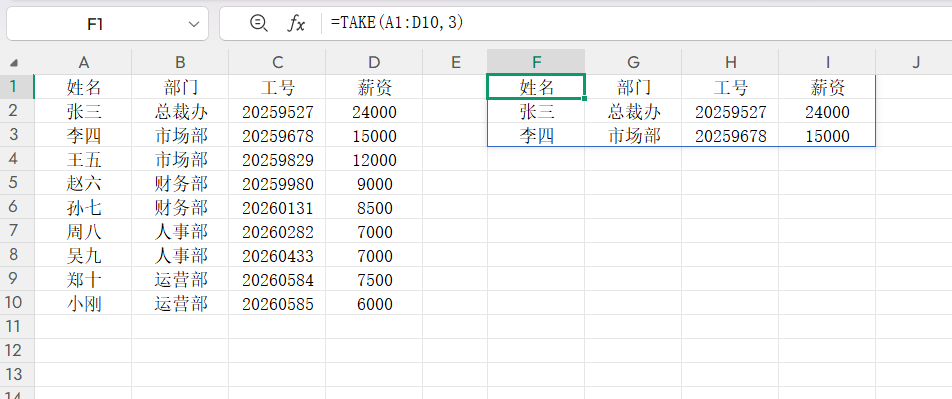Image resolution: width=952 pixels, height=399 pixels.
Task: Click cell C4 with 20259829
Action: coord(277,160)
